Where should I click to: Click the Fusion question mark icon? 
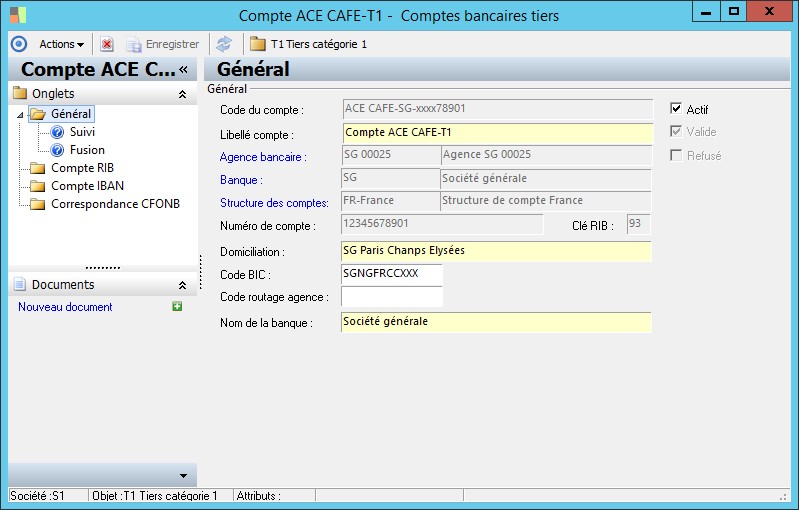tap(57, 150)
